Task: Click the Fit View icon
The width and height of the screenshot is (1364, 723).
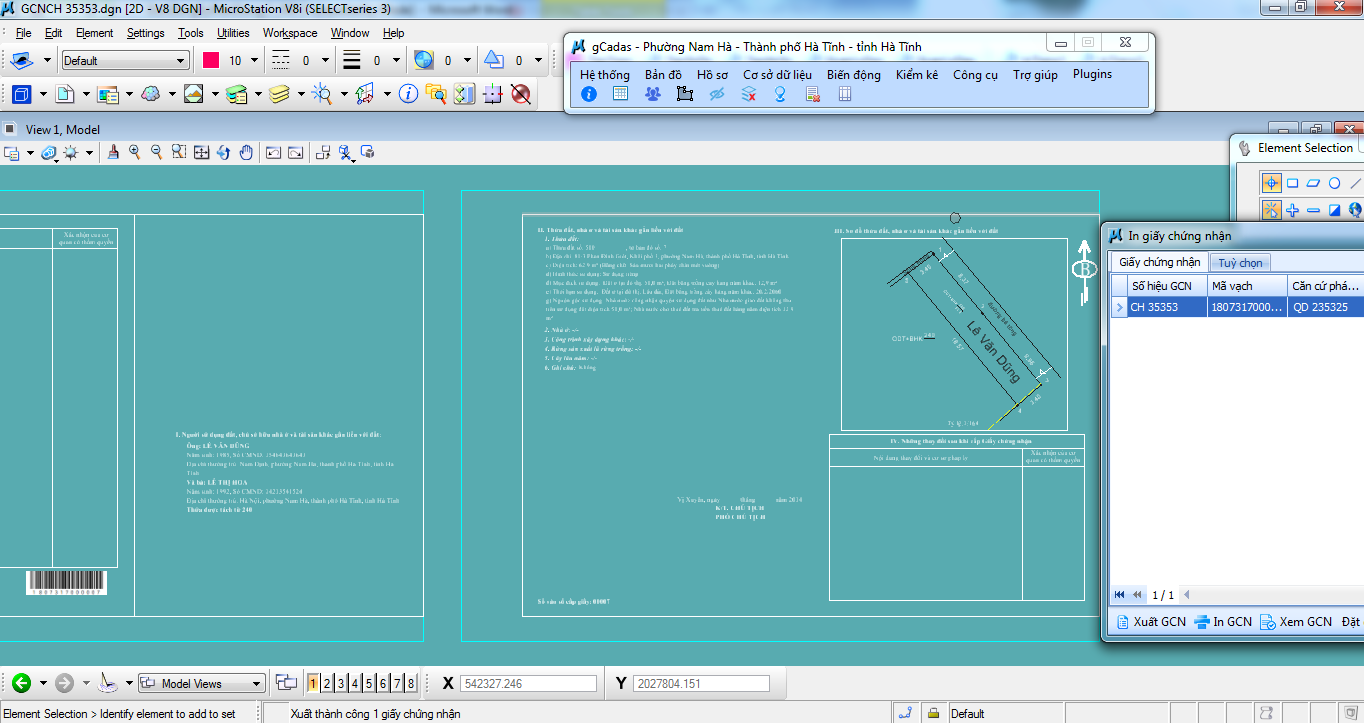Action: tap(201, 152)
